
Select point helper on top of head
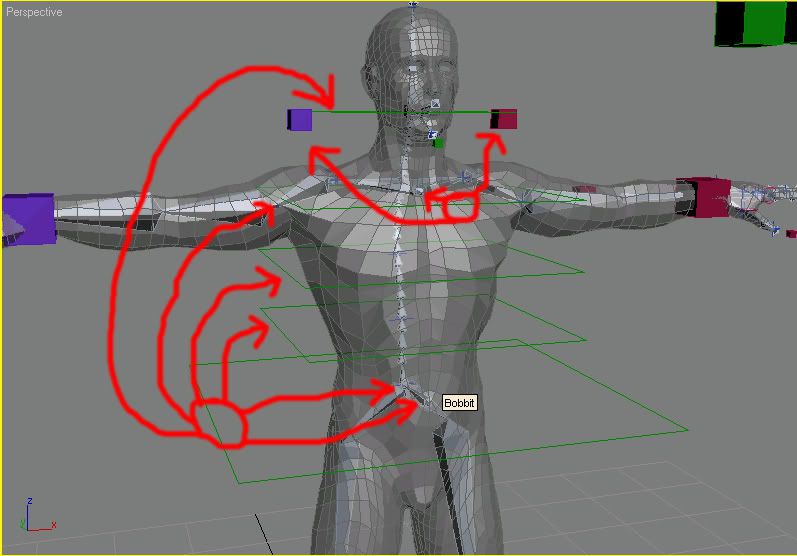click(x=413, y=7)
